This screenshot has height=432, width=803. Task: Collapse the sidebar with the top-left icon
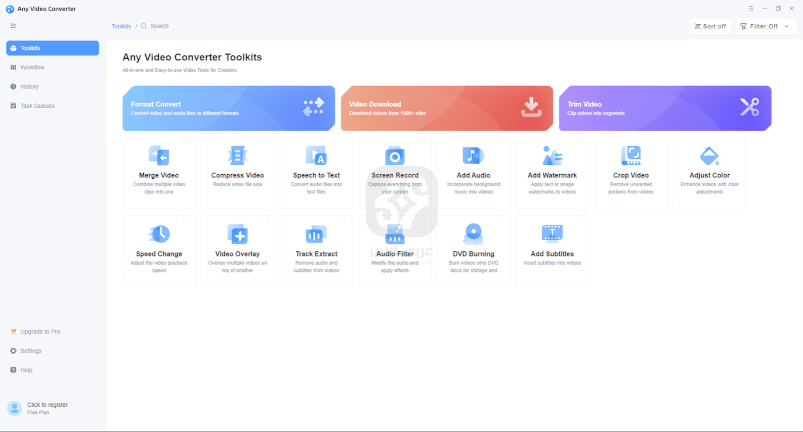(x=13, y=26)
